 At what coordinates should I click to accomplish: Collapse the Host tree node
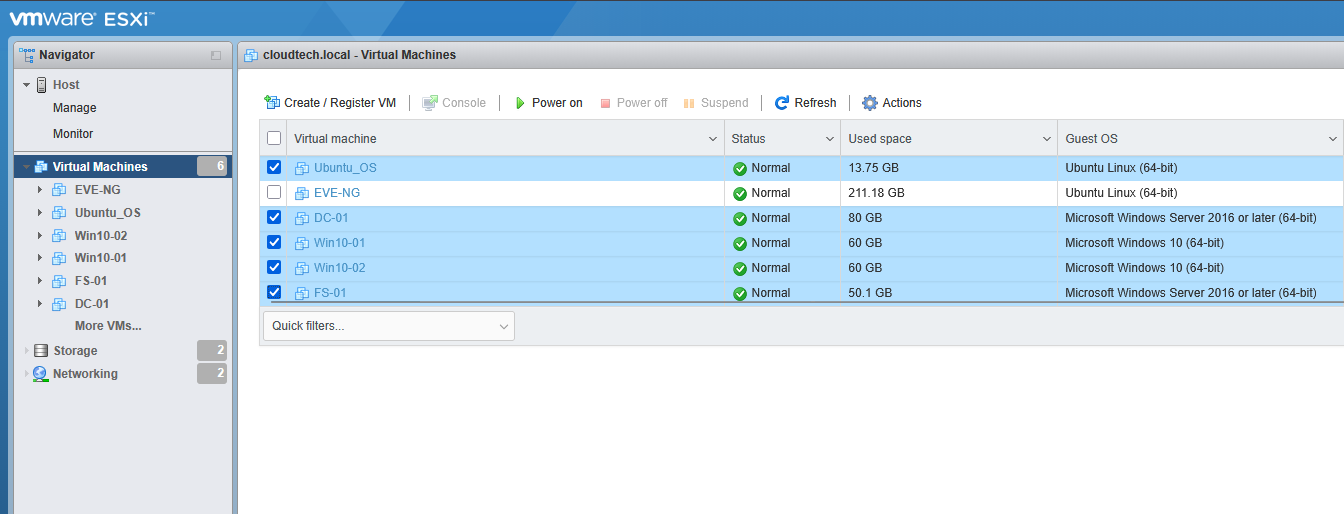pos(26,85)
